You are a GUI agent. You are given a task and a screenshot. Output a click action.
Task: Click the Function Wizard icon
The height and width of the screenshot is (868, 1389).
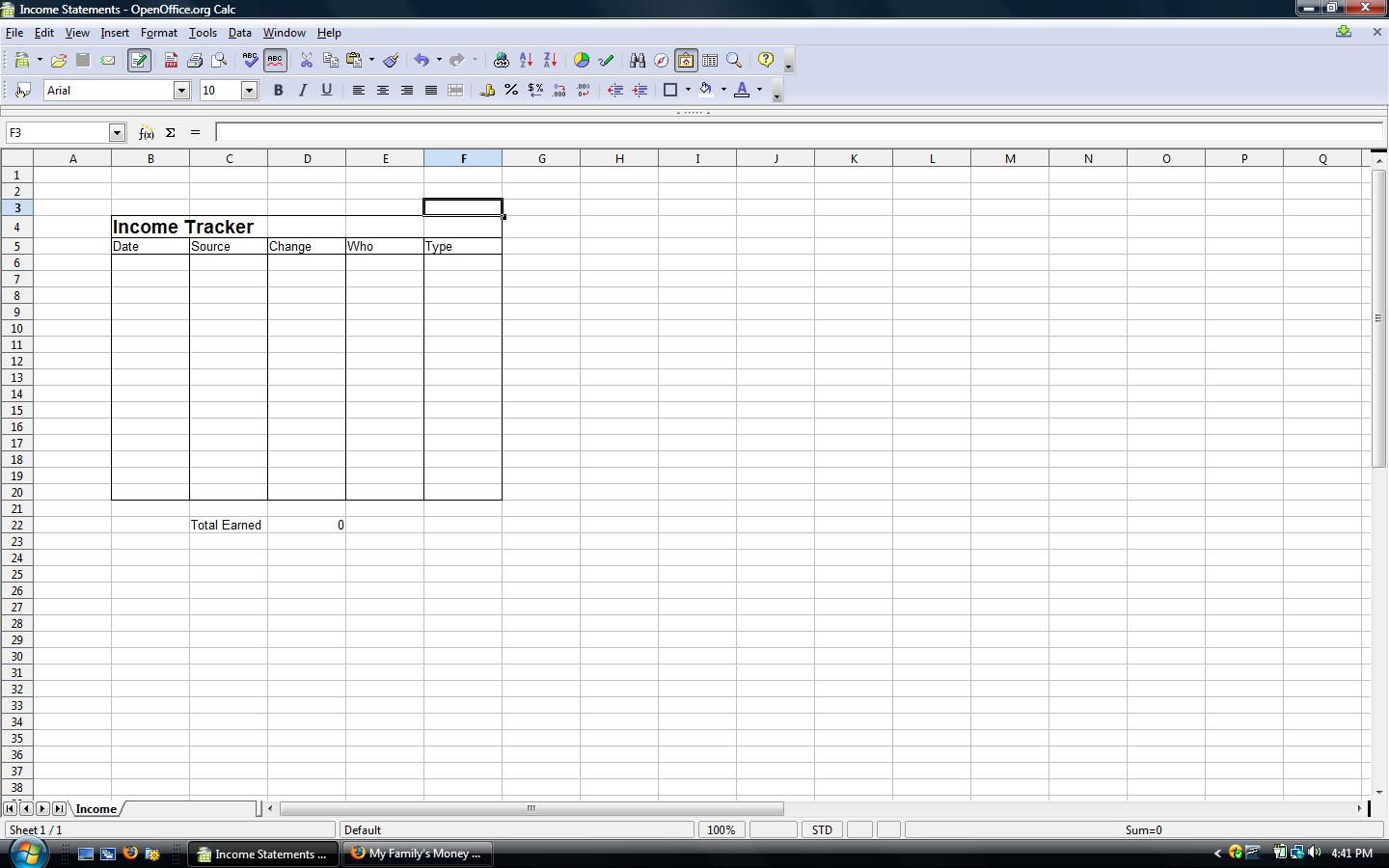point(146,133)
